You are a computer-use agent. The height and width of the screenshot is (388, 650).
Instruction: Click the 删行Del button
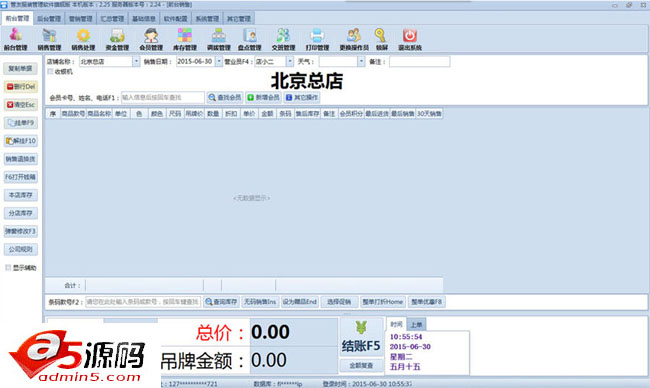point(21,87)
